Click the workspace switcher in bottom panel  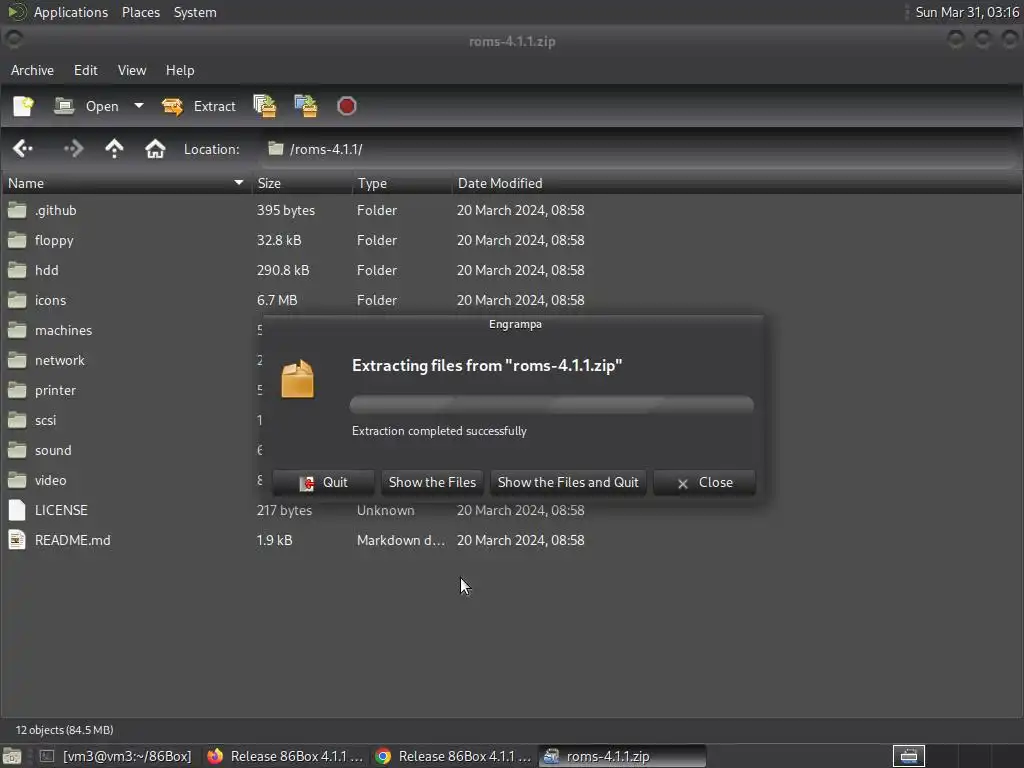908,756
